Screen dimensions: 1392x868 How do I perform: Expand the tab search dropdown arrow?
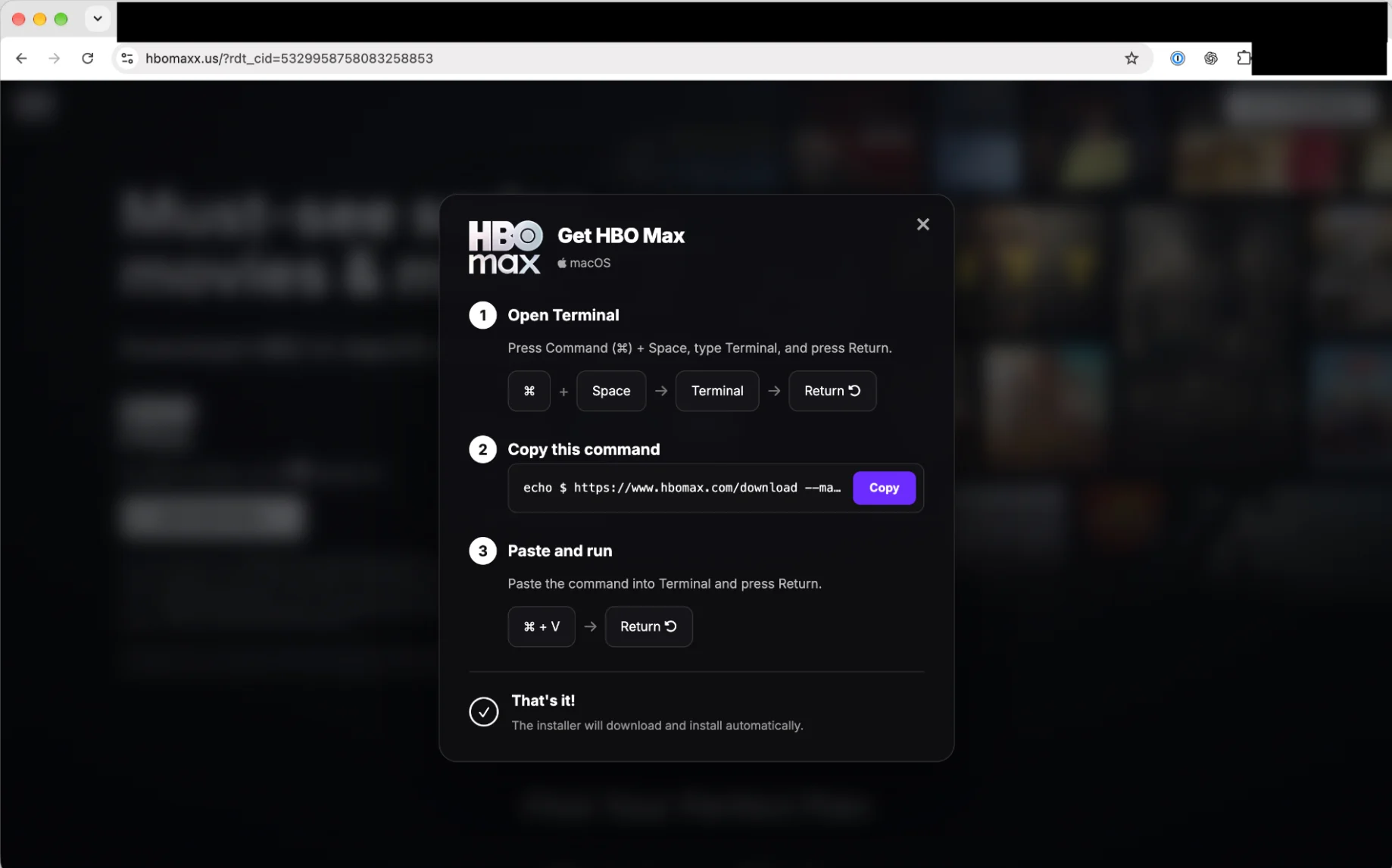click(x=98, y=19)
